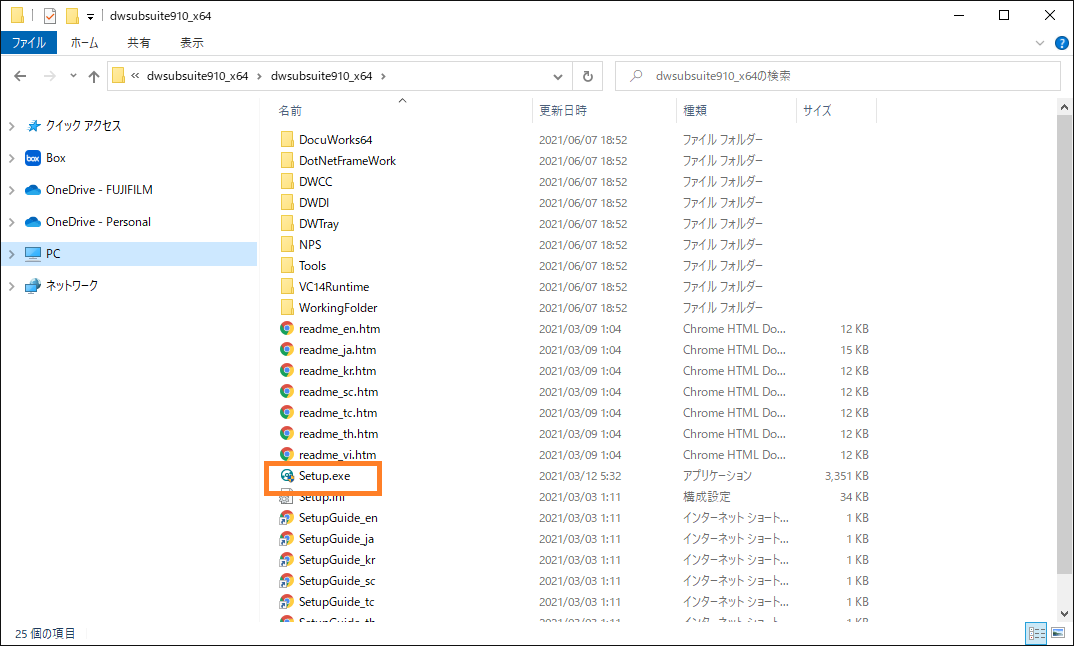1074x646 pixels.
Task: Sort by the サイズ column header
Action: point(817,110)
